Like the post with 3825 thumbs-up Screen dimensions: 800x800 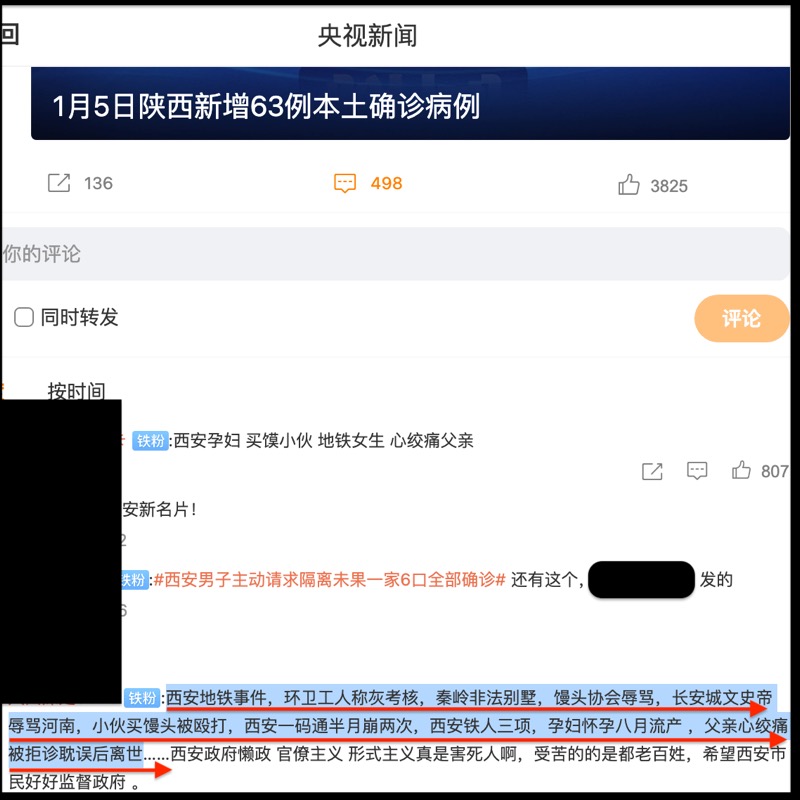click(629, 185)
